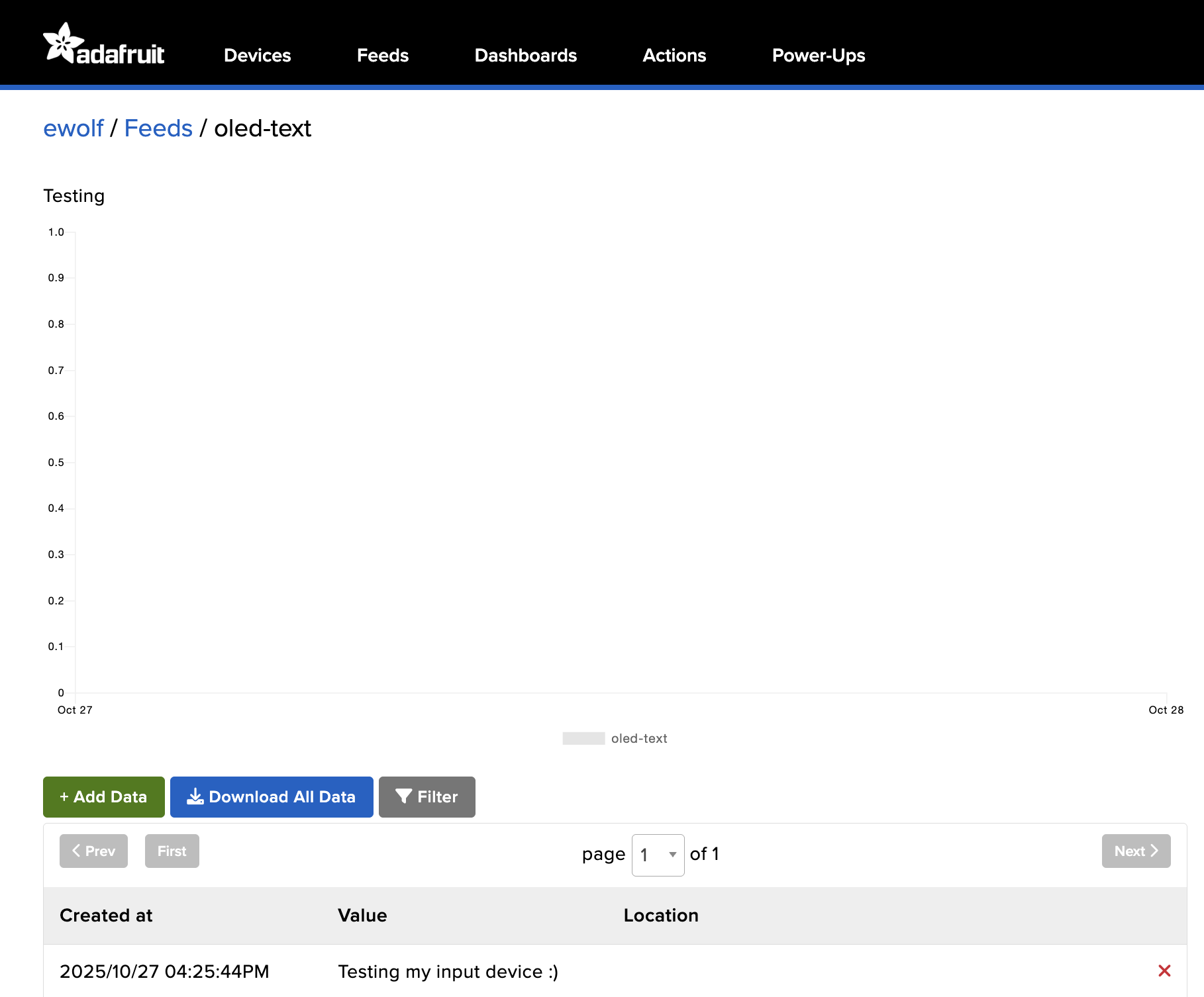Click the First page button
1204x997 pixels.
tap(172, 851)
